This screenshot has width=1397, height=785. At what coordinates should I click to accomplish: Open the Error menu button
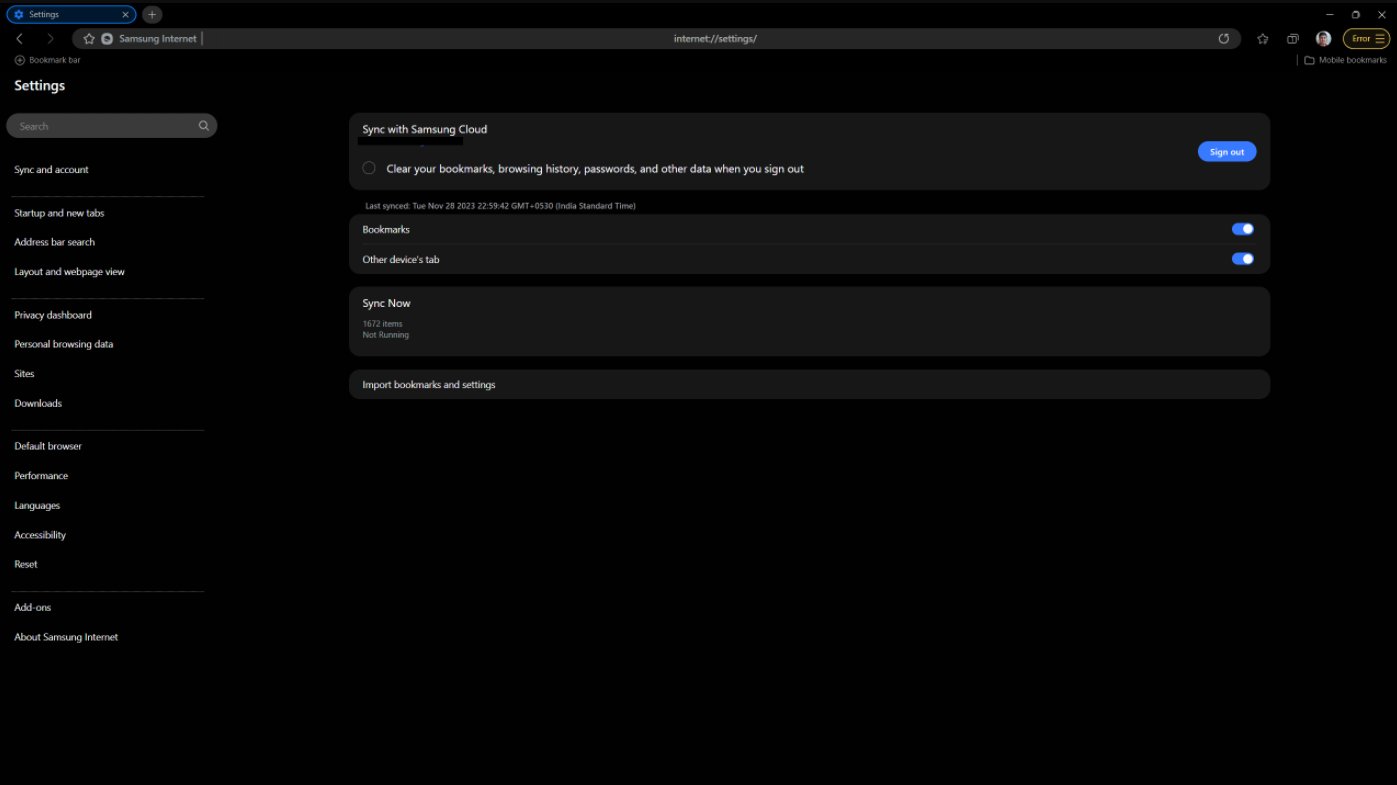pos(1366,39)
